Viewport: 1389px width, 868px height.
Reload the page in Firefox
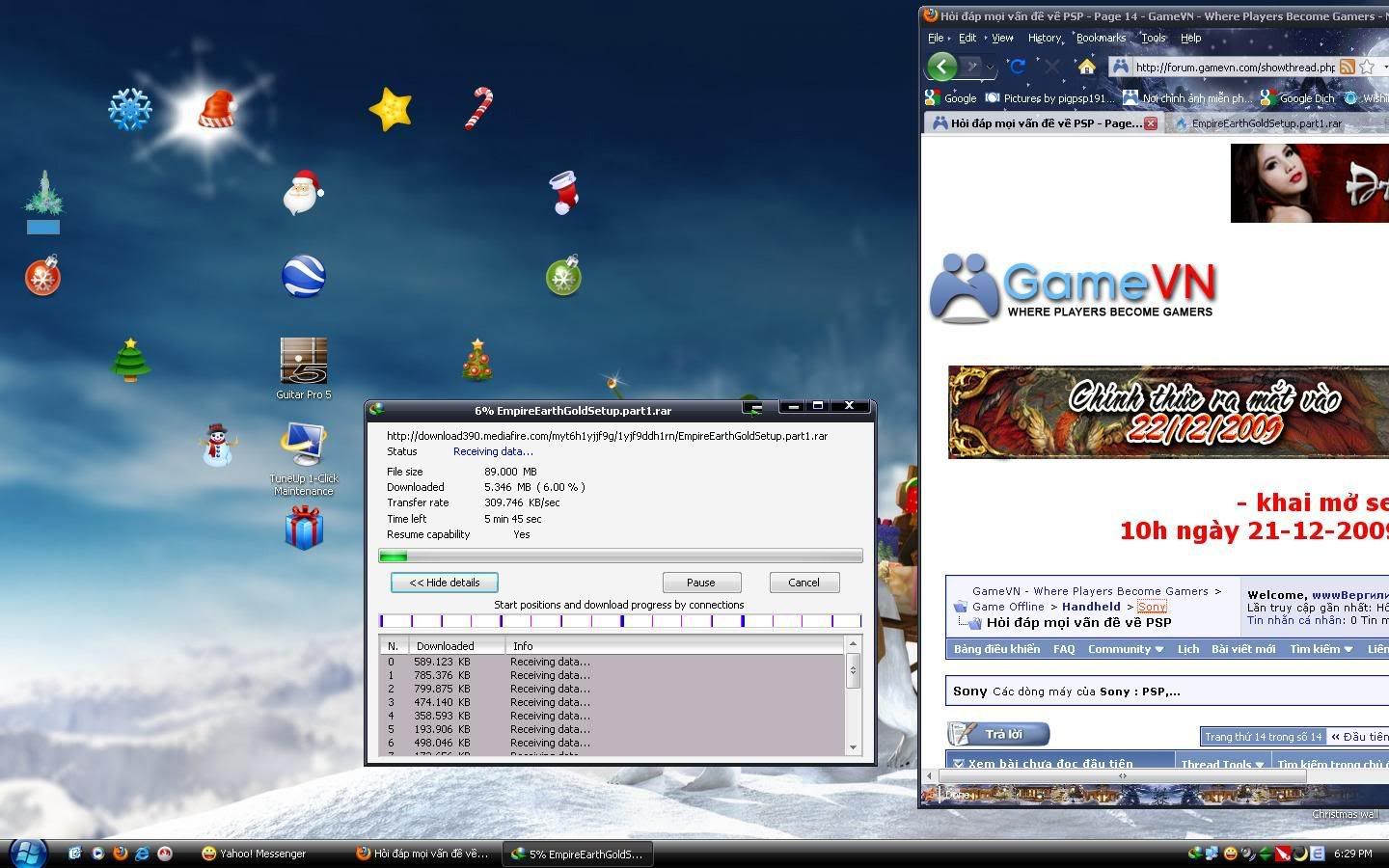point(1017,67)
